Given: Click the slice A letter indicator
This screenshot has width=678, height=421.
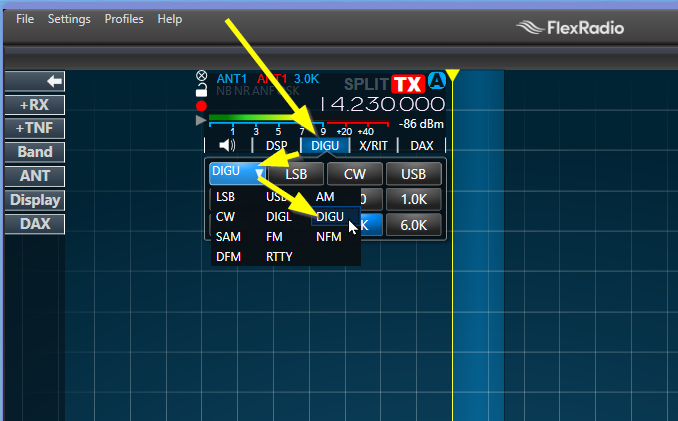Looking at the screenshot, I should (437, 81).
